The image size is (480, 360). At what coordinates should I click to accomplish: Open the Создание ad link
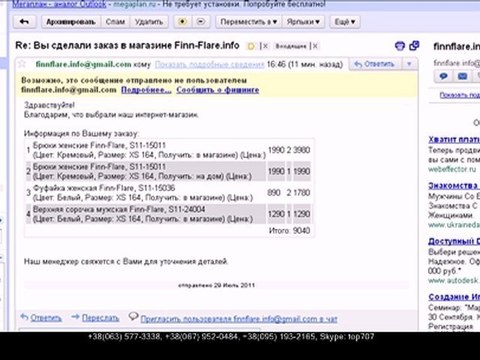454,297
